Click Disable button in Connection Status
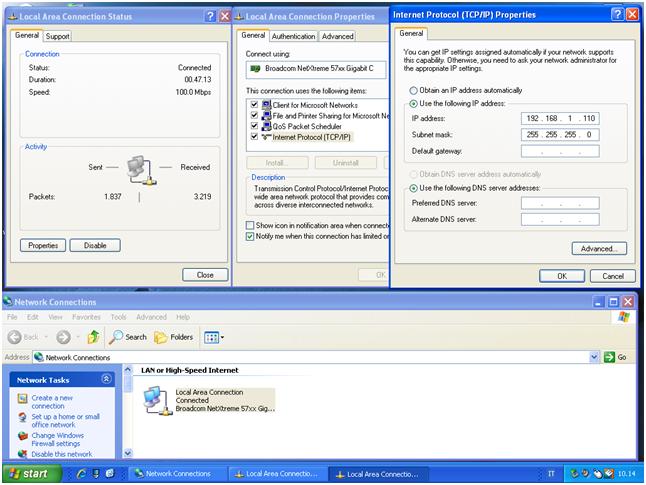The width and height of the screenshot is (646, 485). 95,246
